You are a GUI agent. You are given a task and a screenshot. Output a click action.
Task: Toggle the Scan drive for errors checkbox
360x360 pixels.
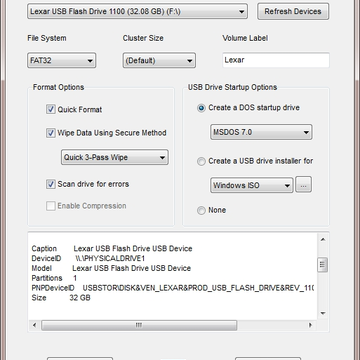pyautogui.click(x=51, y=184)
